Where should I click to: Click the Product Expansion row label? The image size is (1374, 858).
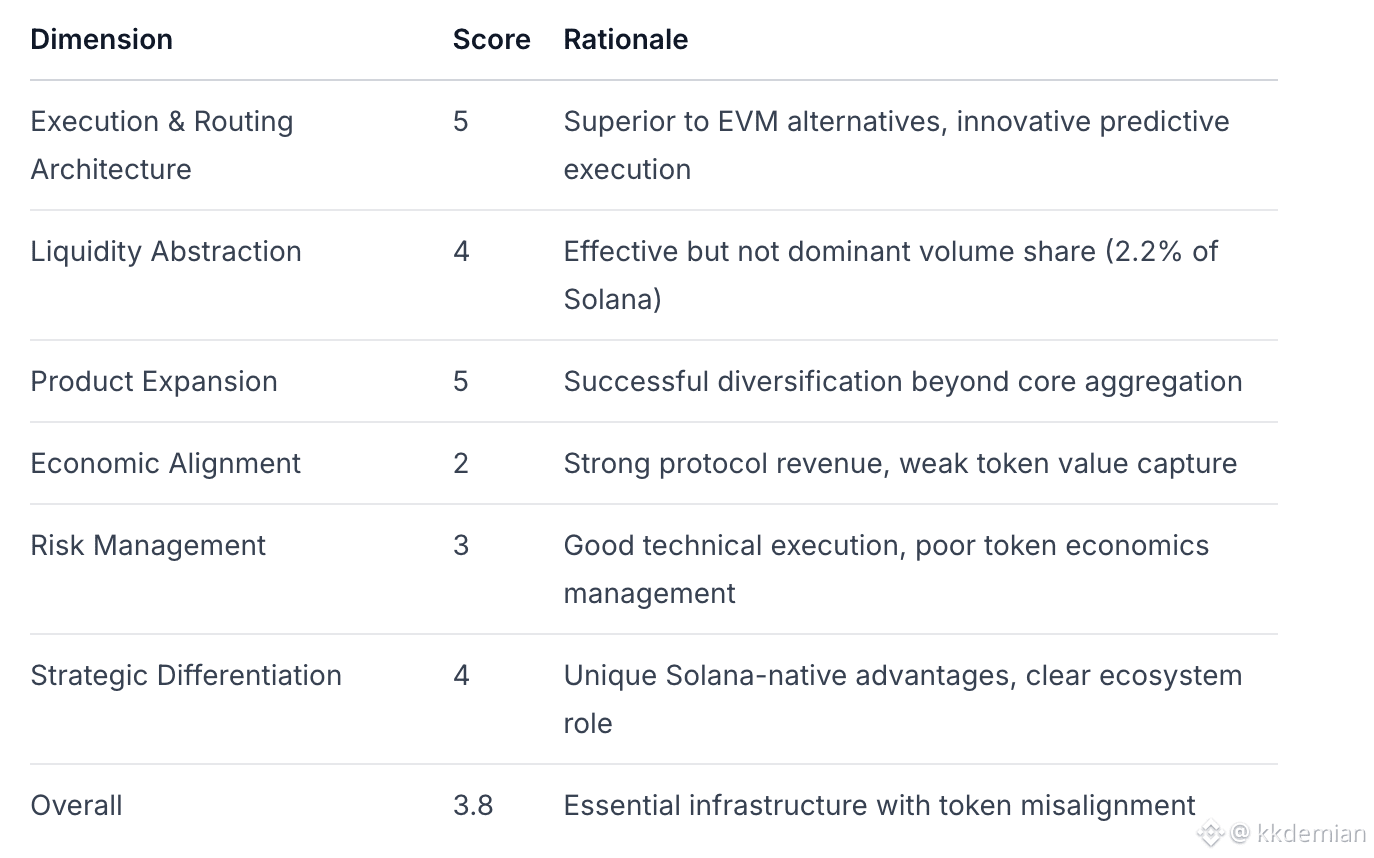[x=154, y=381]
